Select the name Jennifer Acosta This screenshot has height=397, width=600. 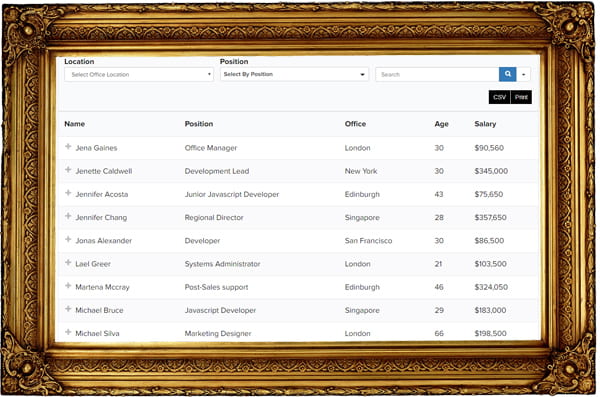click(x=102, y=194)
